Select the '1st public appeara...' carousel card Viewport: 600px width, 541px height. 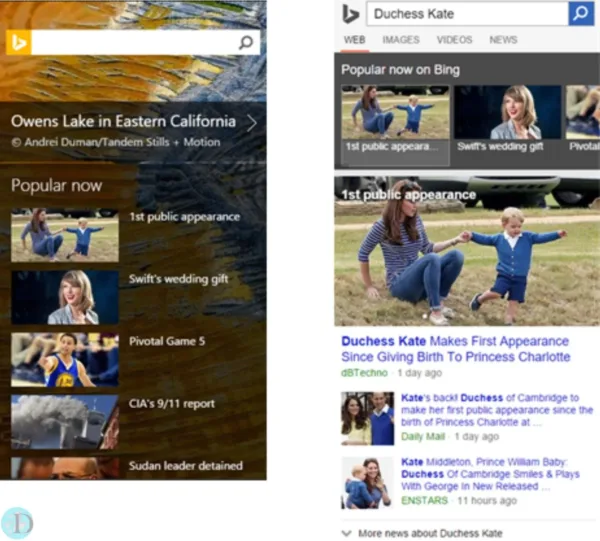(x=395, y=125)
